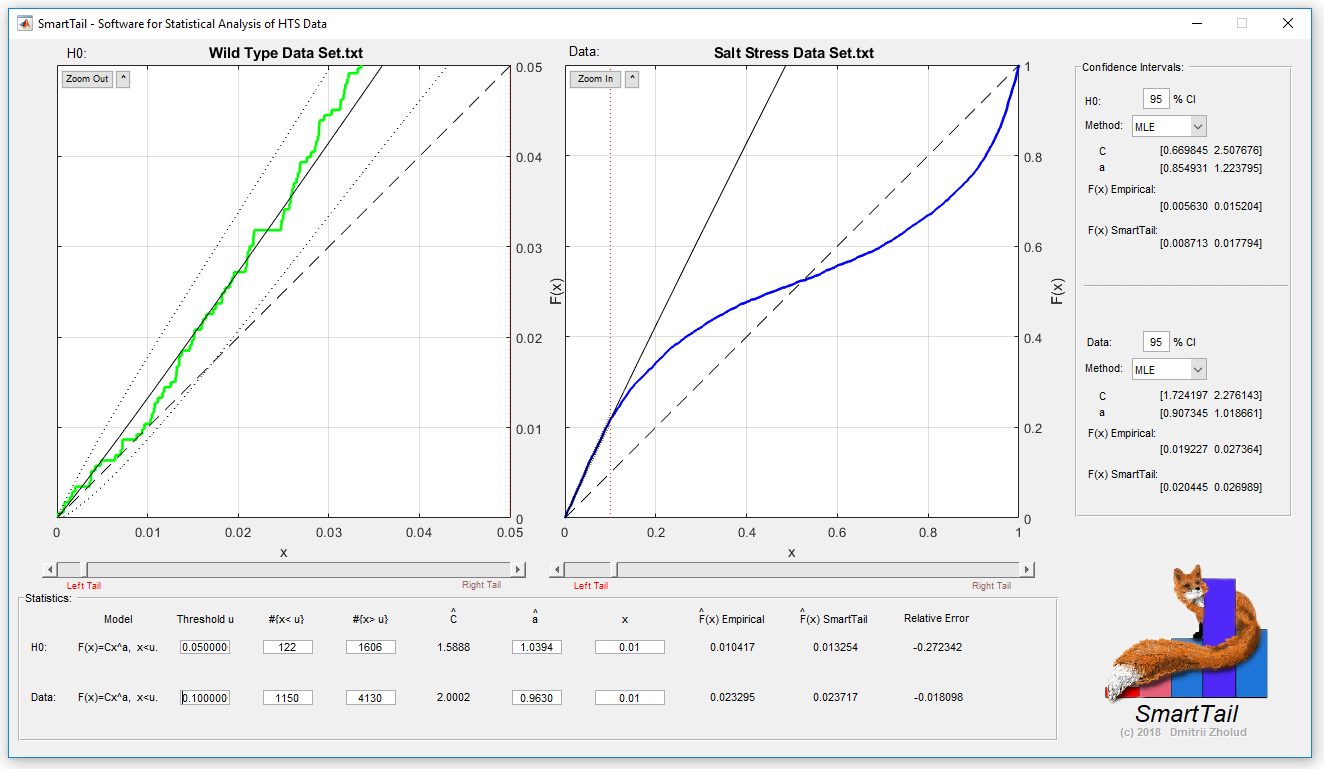Edit the Data confidence level field
Viewport: 1324px width, 769px height.
[x=1156, y=342]
